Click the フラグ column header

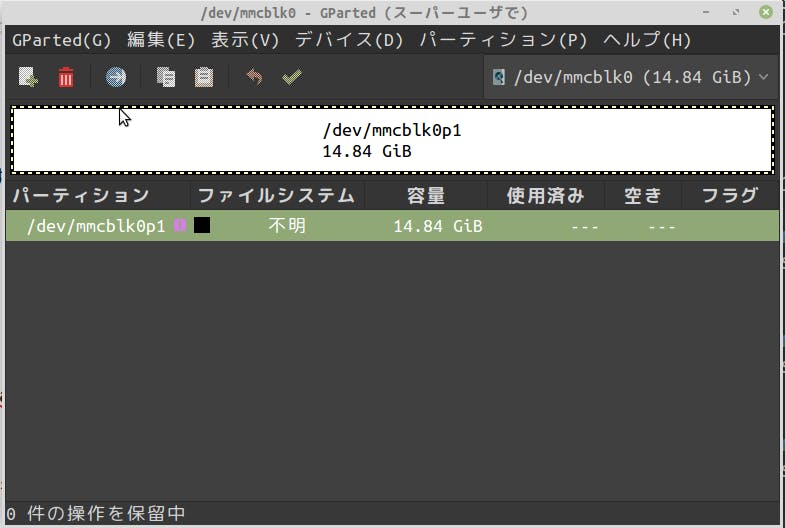click(x=729, y=195)
